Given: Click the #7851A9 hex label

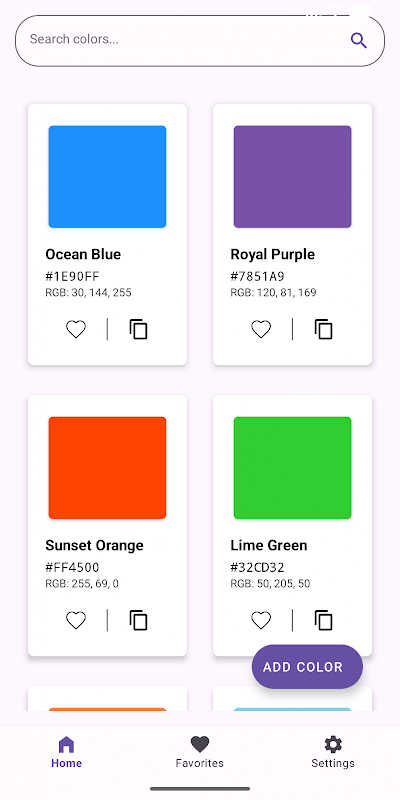Looking at the screenshot, I should (x=258, y=277).
